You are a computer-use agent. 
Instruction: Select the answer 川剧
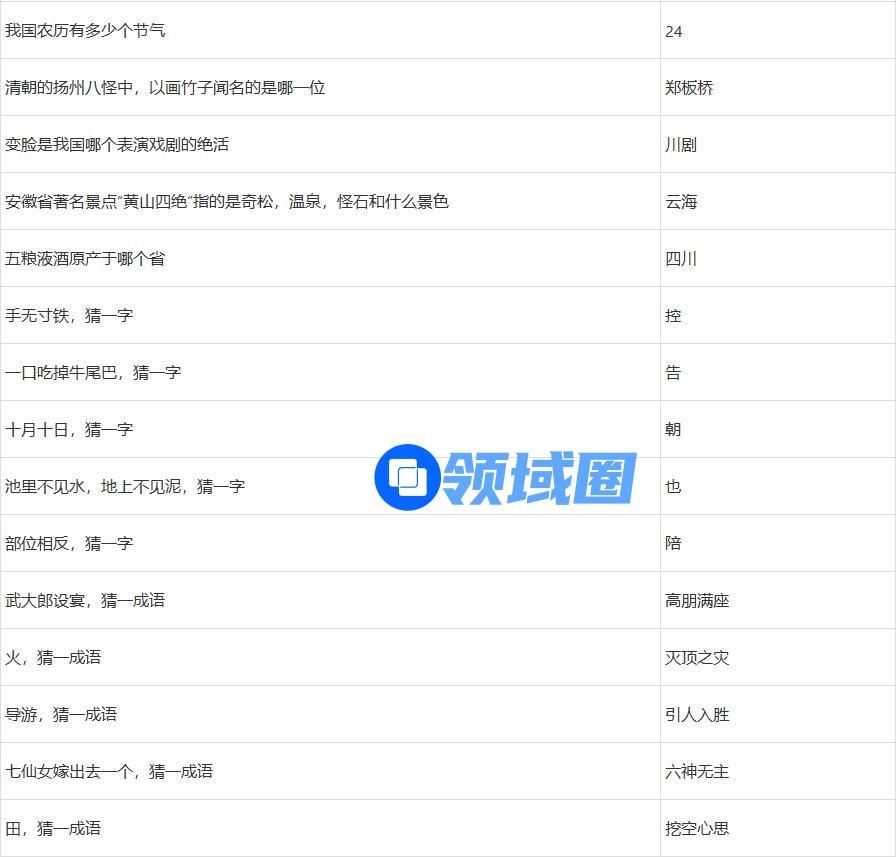click(681, 145)
